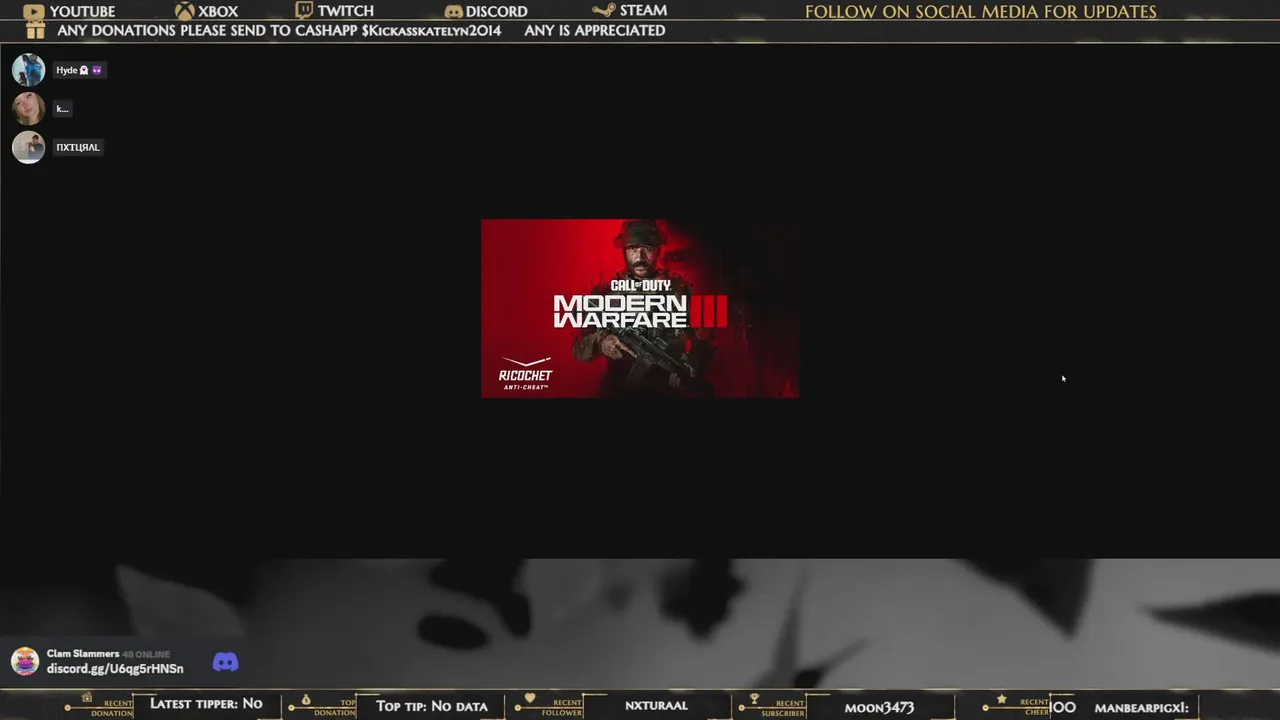Click the Steam logo icon

point(603,10)
